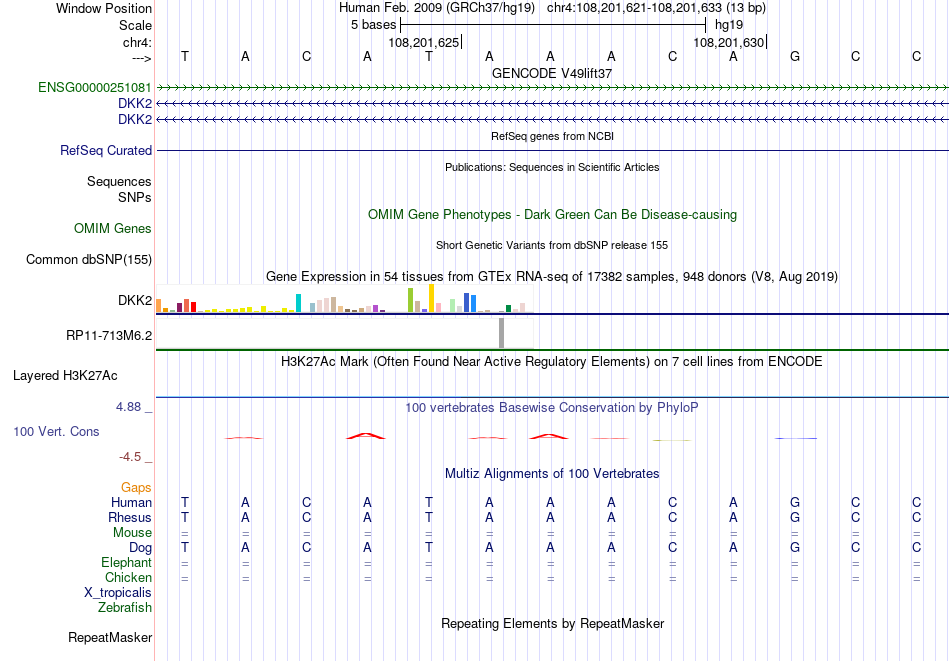Click the Layered H3K27Ac label
Screen dimensions: 950x661
(65, 376)
